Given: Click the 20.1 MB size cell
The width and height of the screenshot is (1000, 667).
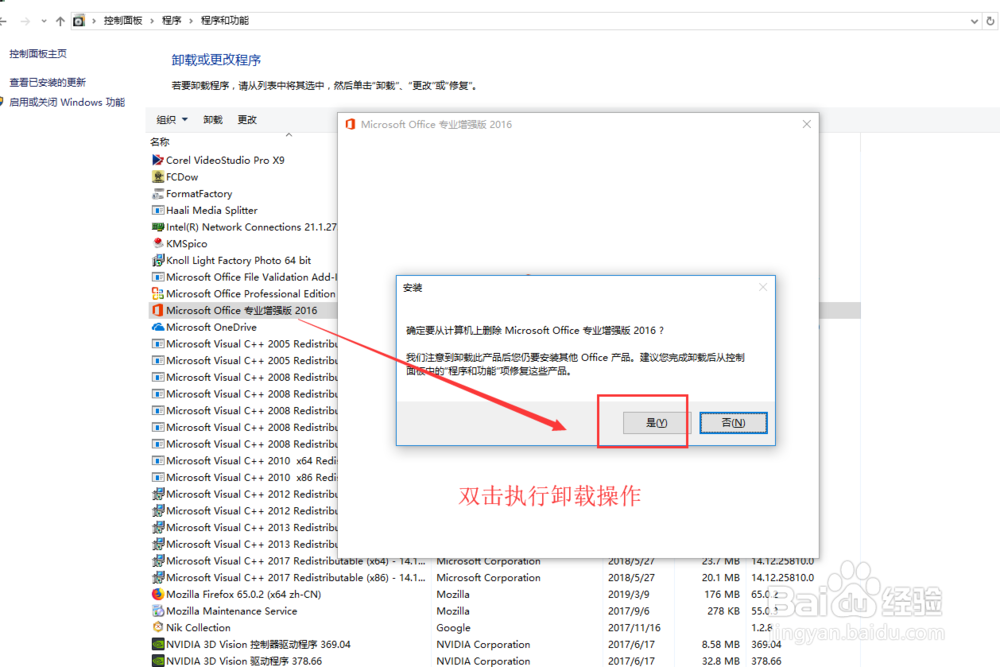Looking at the screenshot, I should pos(721,577).
